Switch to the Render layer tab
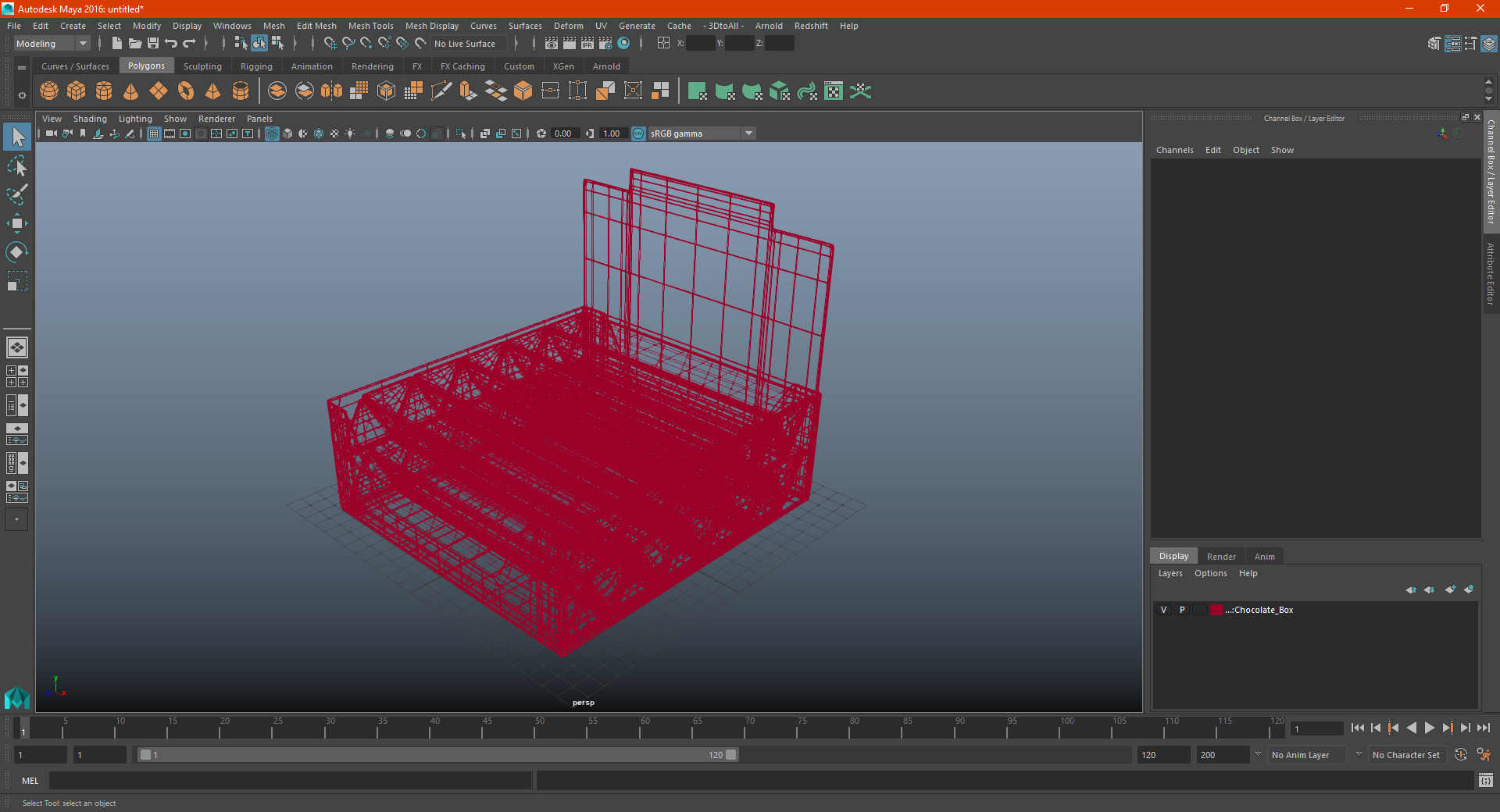This screenshot has height=812, width=1500. tap(1221, 557)
